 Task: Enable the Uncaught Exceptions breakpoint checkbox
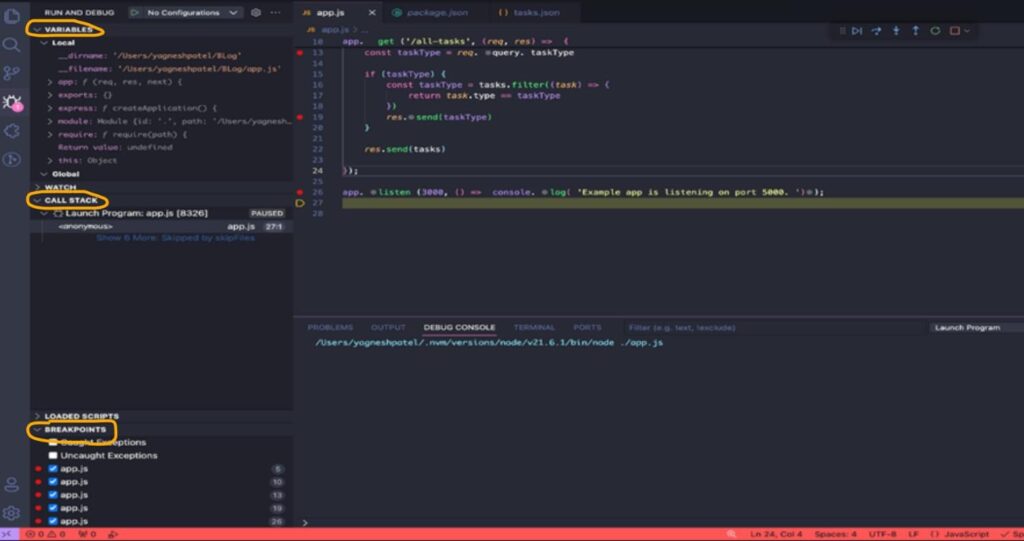(53, 456)
